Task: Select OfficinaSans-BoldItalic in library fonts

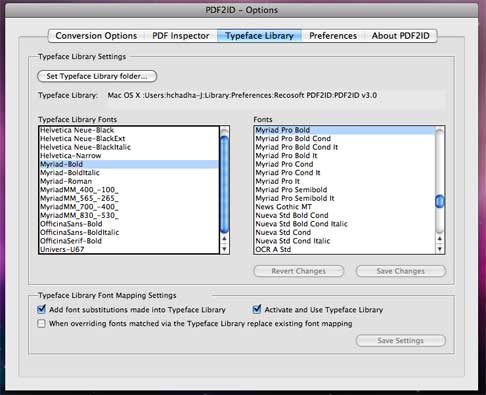Action: pos(129,232)
